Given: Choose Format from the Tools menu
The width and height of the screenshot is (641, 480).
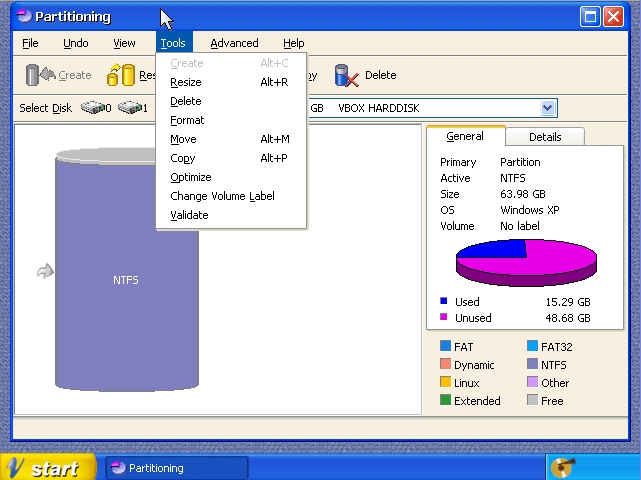Looking at the screenshot, I should click(187, 120).
